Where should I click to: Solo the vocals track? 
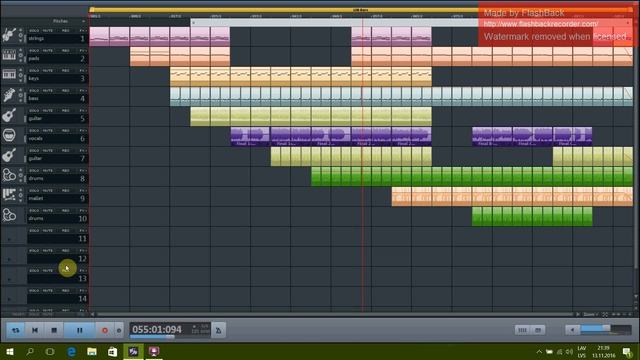[x=34, y=131]
